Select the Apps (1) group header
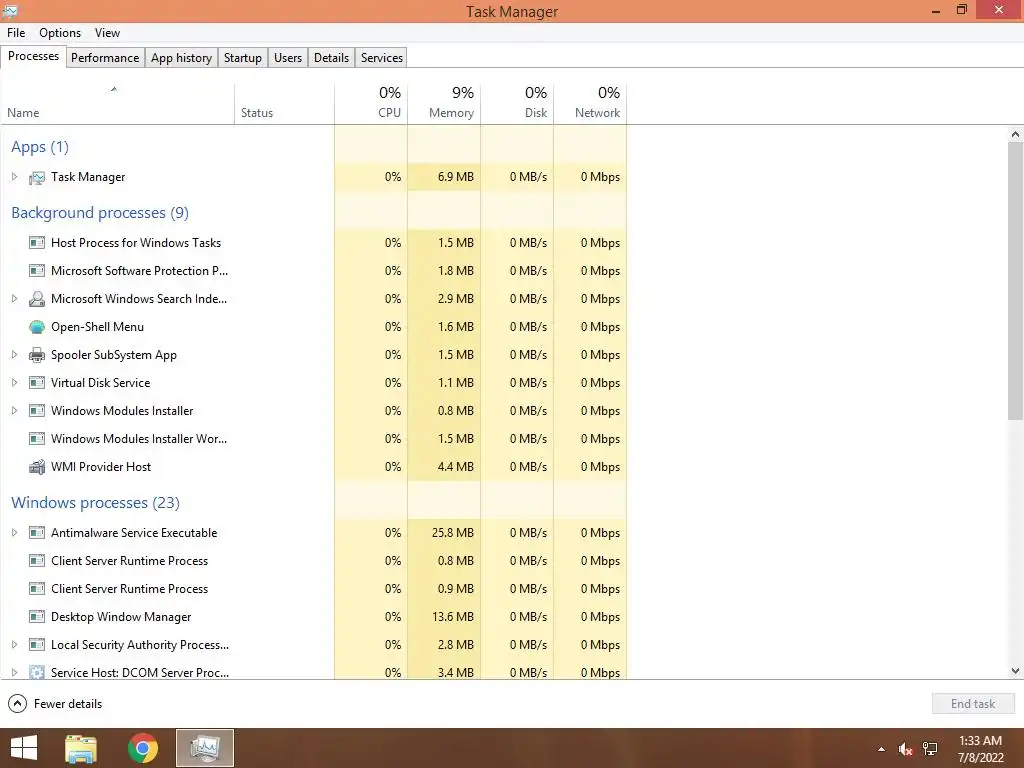The image size is (1024, 768). click(40, 147)
